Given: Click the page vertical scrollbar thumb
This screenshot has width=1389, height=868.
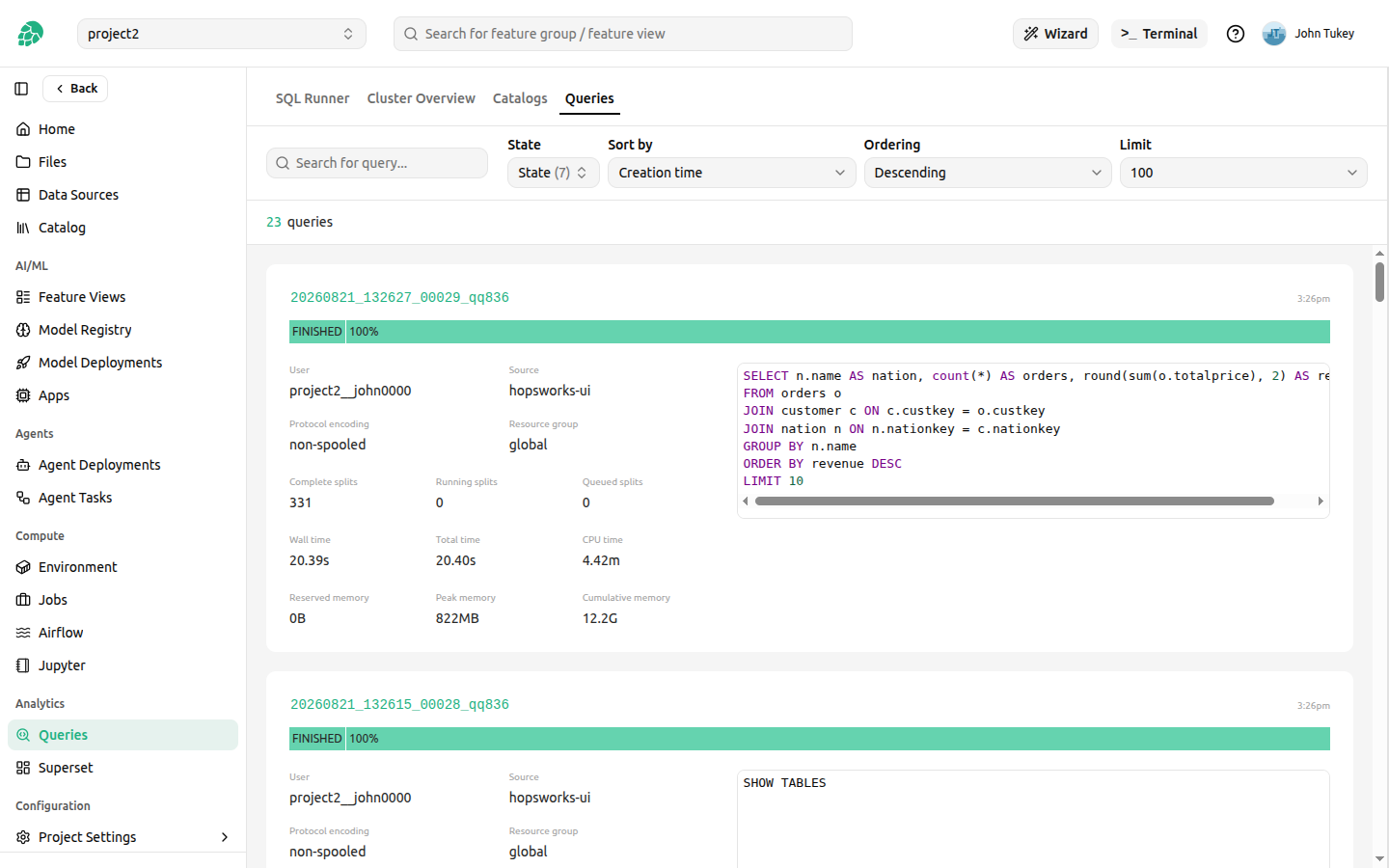Looking at the screenshot, I should point(1379,282).
